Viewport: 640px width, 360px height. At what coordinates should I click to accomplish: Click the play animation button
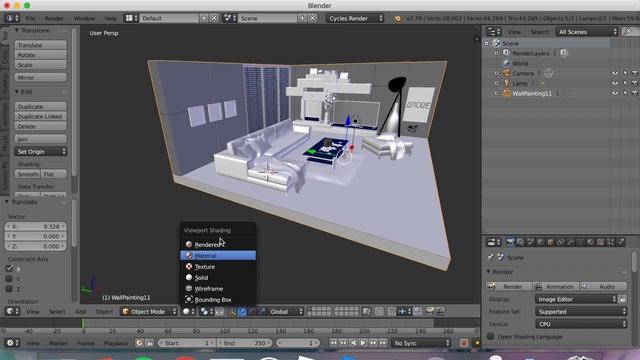pos(363,343)
